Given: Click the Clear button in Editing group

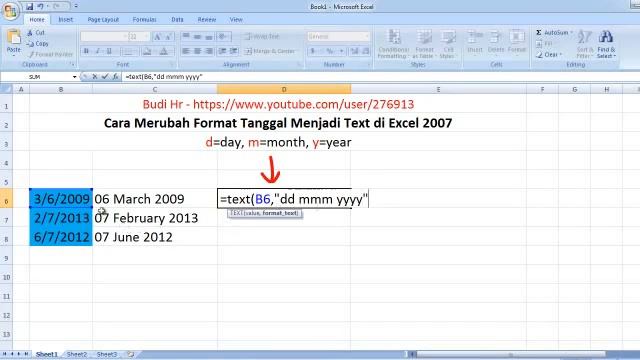Looking at the screenshot, I should [549, 54].
